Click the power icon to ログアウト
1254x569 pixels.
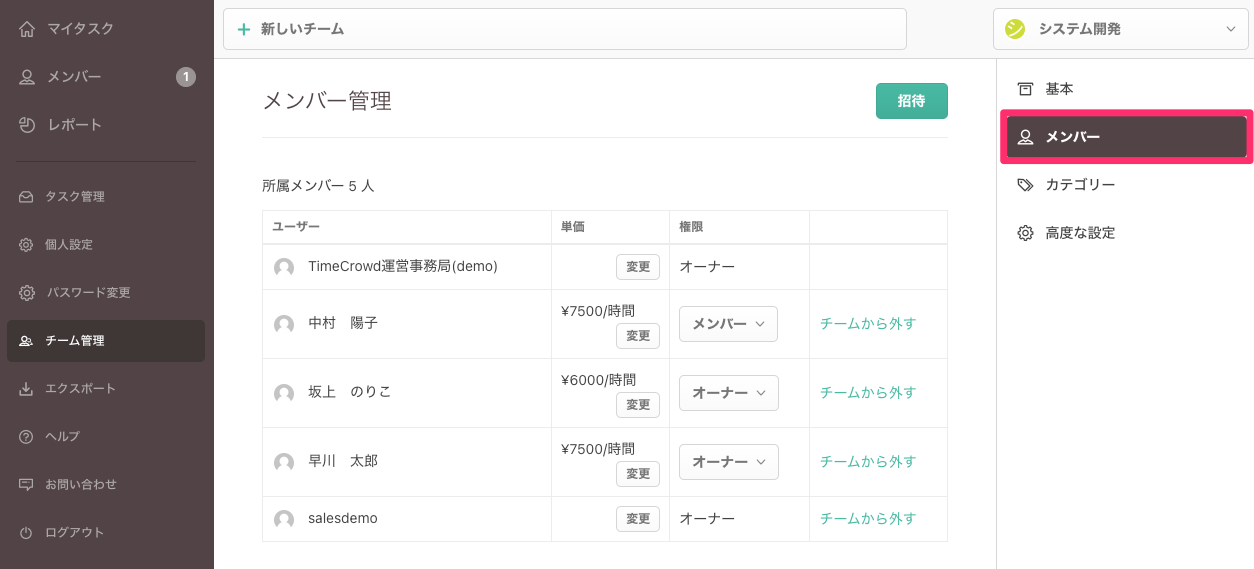tap(27, 533)
